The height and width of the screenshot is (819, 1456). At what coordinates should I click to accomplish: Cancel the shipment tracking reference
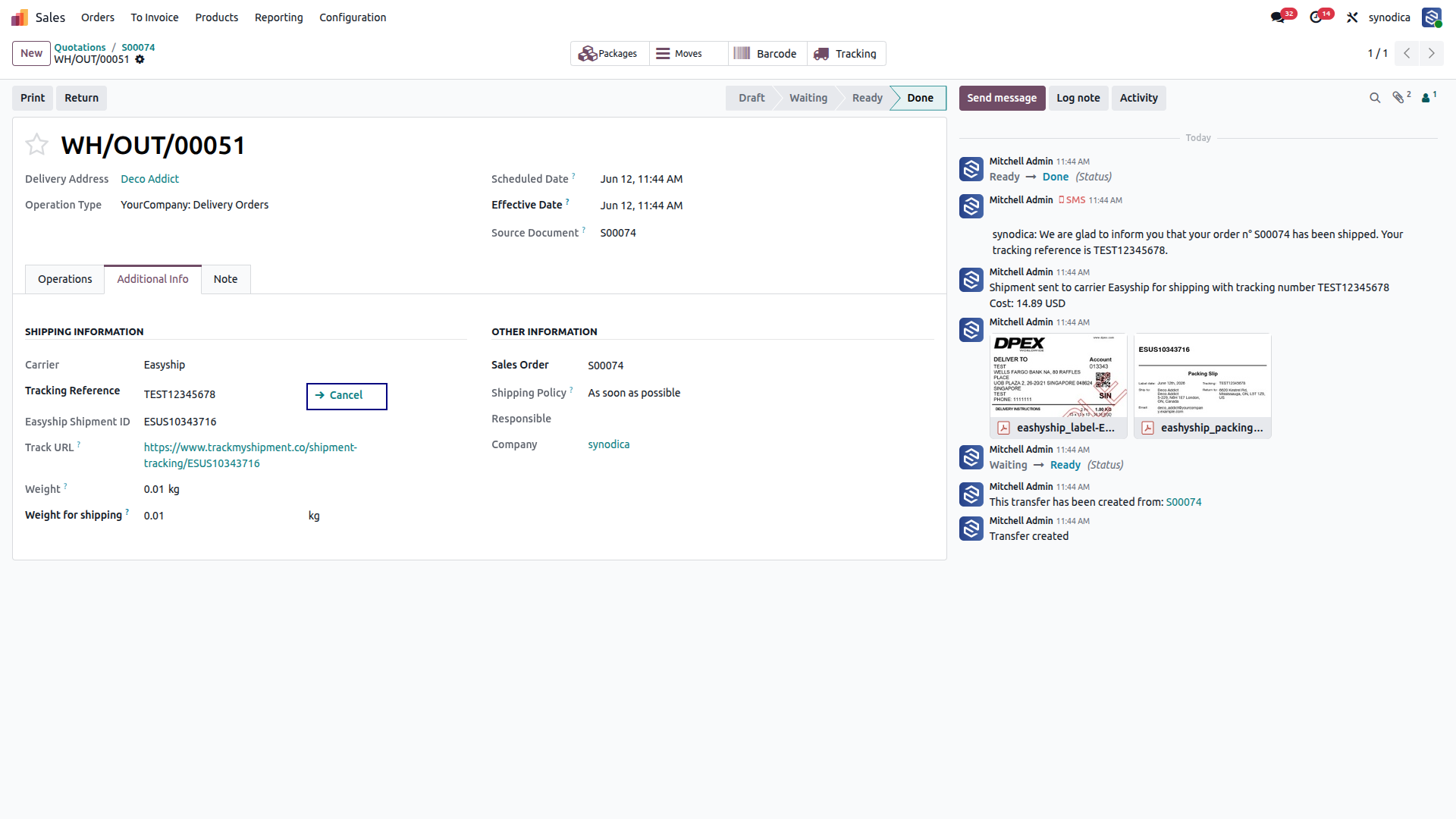point(347,396)
